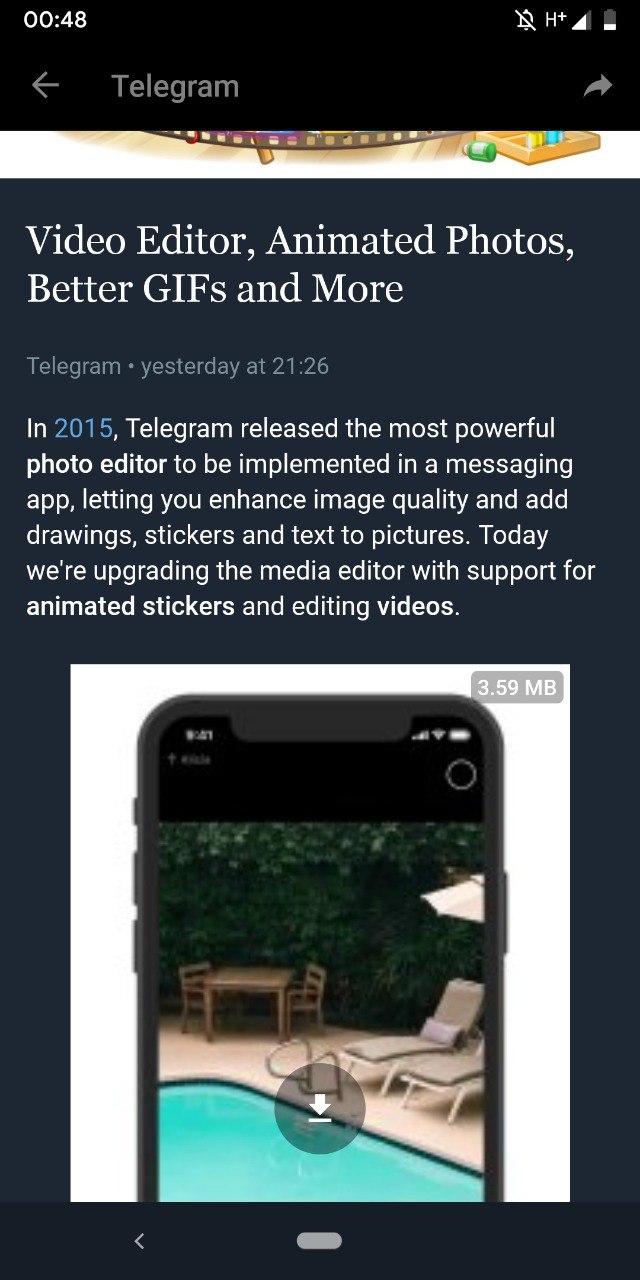This screenshot has width=640, height=1280.
Task: Go back using the top-left arrow
Action: (x=46, y=86)
